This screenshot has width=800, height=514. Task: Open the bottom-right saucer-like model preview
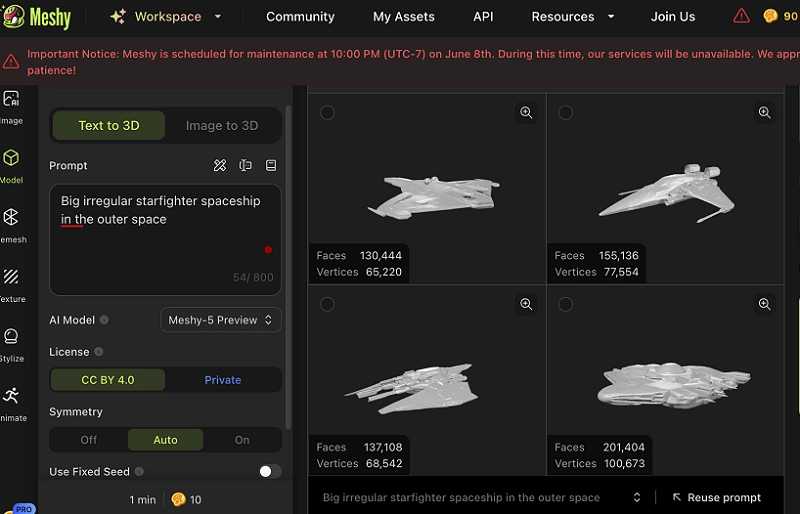coord(673,385)
